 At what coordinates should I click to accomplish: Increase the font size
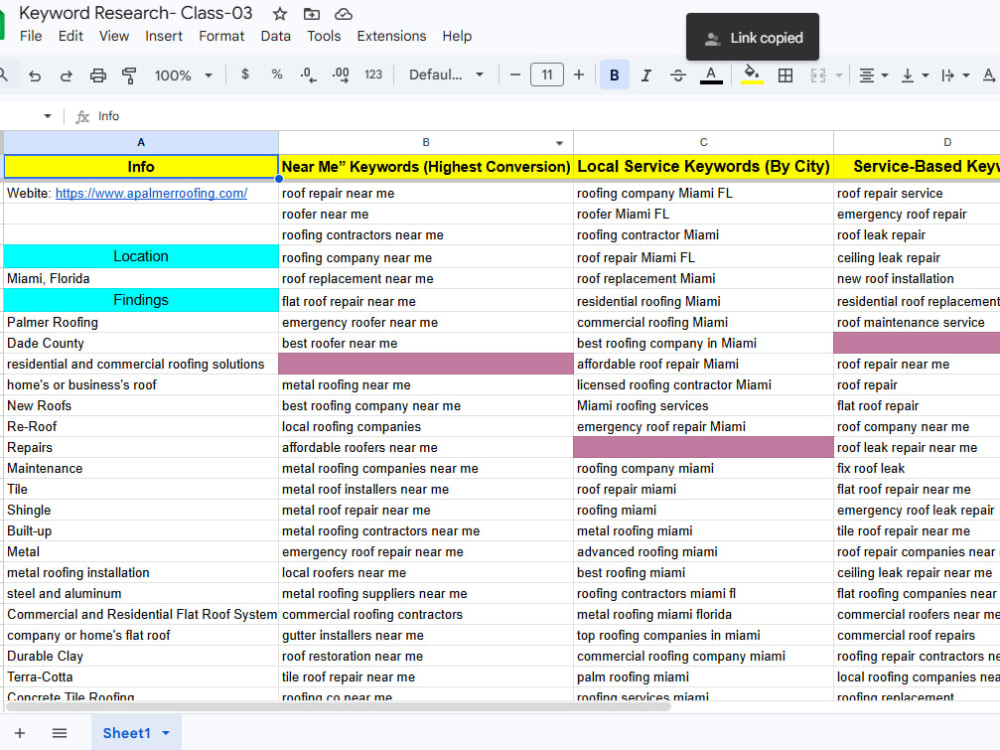(578, 75)
